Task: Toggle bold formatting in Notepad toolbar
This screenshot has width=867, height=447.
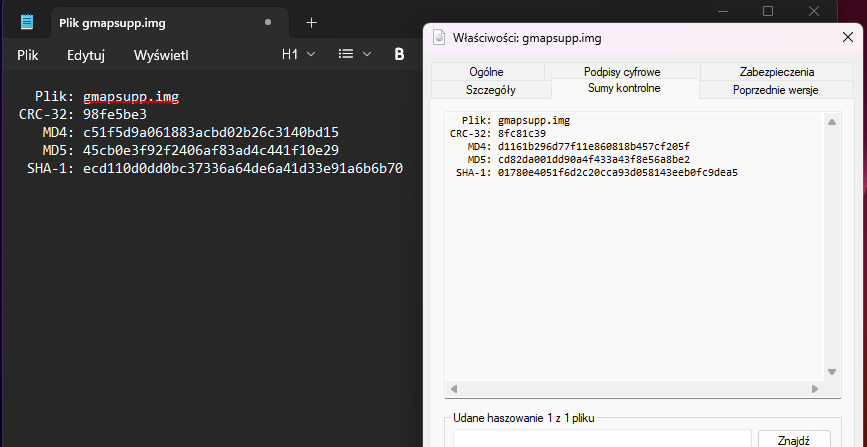Action: pyautogui.click(x=399, y=54)
